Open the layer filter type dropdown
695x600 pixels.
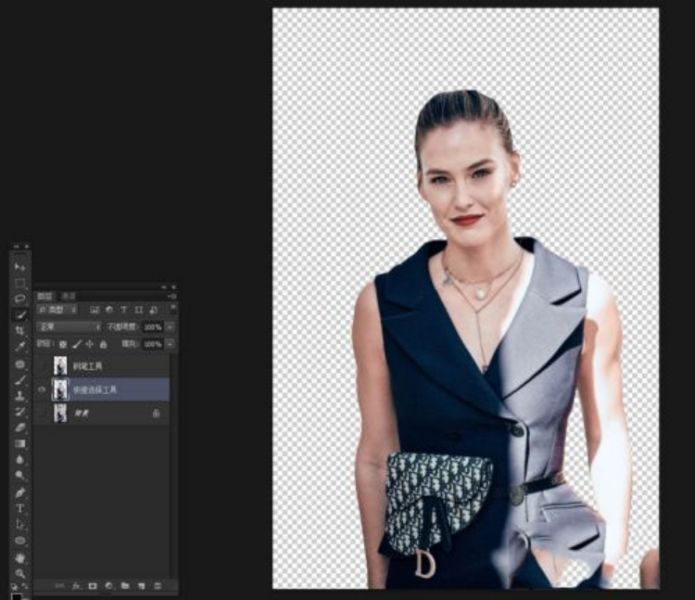(58, 309)
